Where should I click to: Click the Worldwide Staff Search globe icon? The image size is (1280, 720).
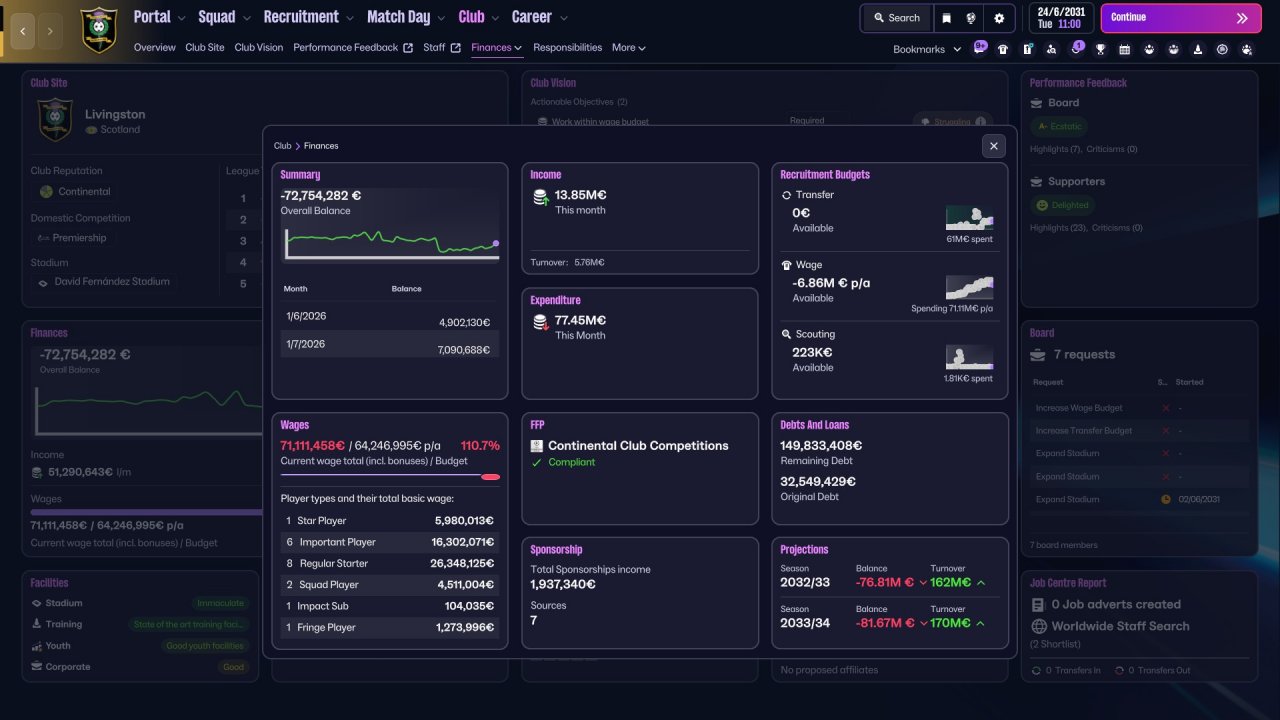pos(1039,626)
